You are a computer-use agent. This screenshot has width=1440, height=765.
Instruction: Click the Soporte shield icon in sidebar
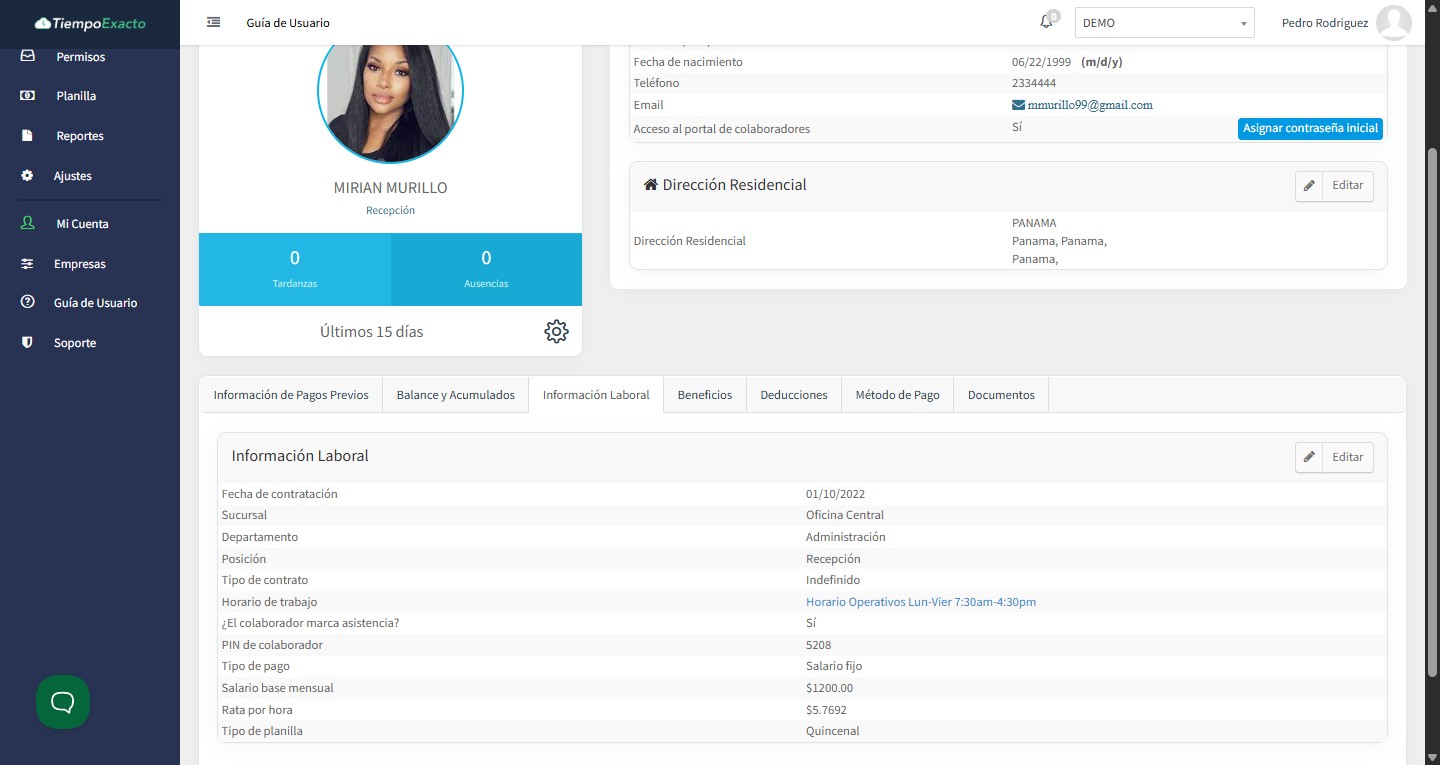coord(28,343)
